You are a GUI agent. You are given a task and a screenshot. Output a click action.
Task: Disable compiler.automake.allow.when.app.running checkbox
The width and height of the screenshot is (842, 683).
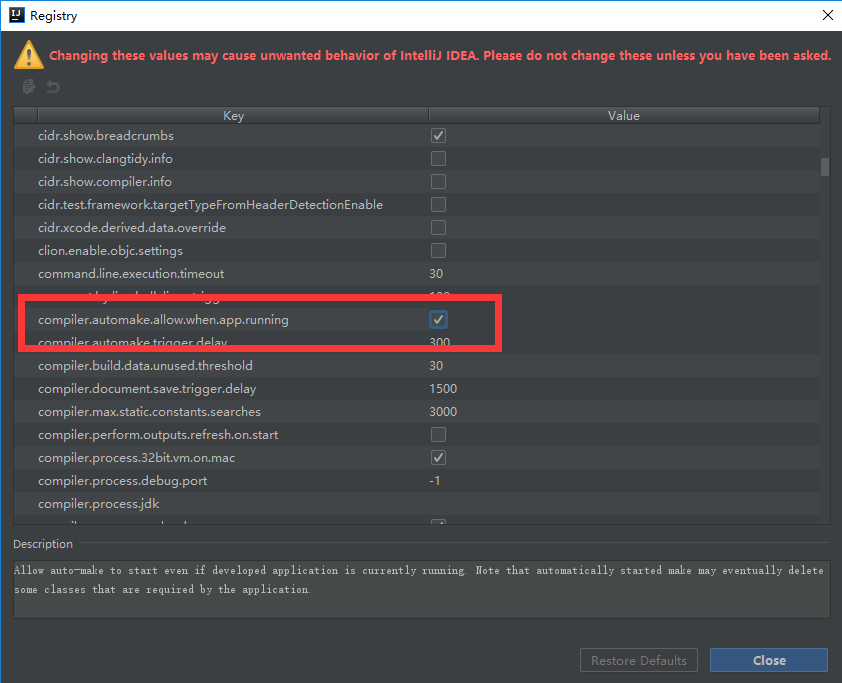point(438,320)
